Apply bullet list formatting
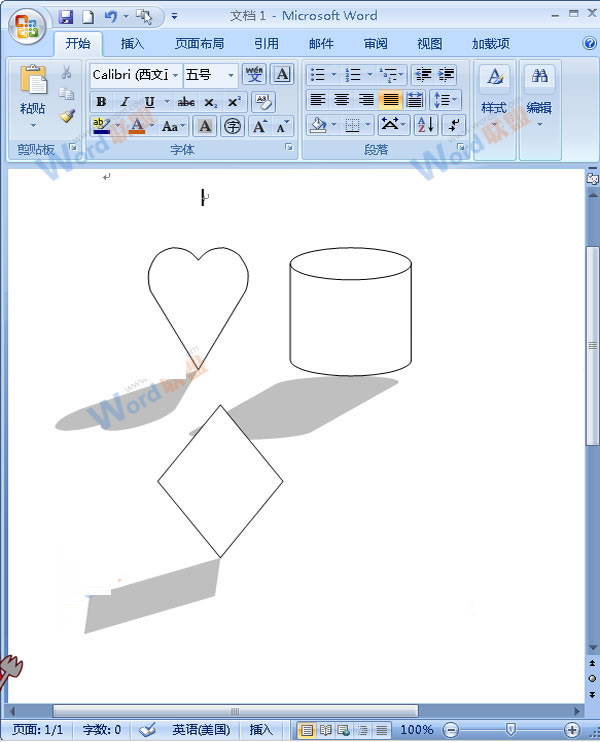600x742 pixels. [317, 74]
